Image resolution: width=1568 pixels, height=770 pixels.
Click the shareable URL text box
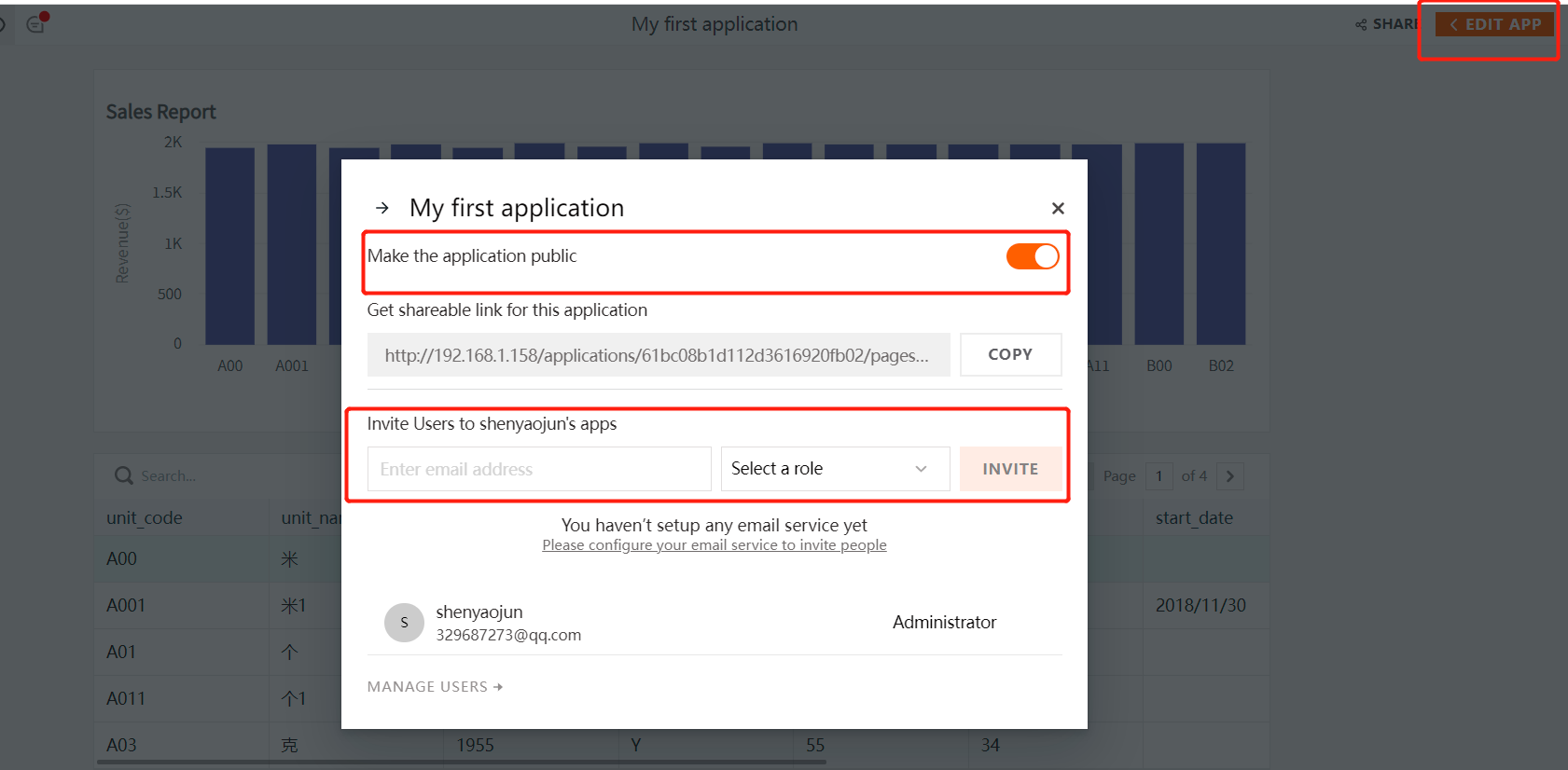(658, 355)
